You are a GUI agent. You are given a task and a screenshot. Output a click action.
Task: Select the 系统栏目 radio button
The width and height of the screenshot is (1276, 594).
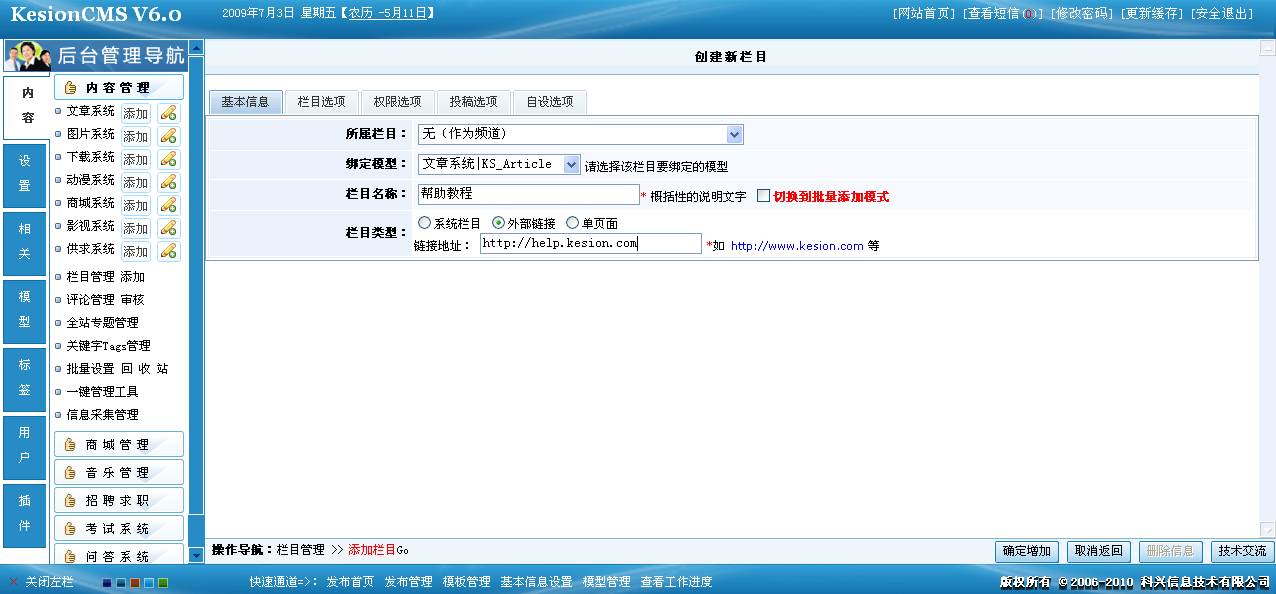tap(424, 222)
